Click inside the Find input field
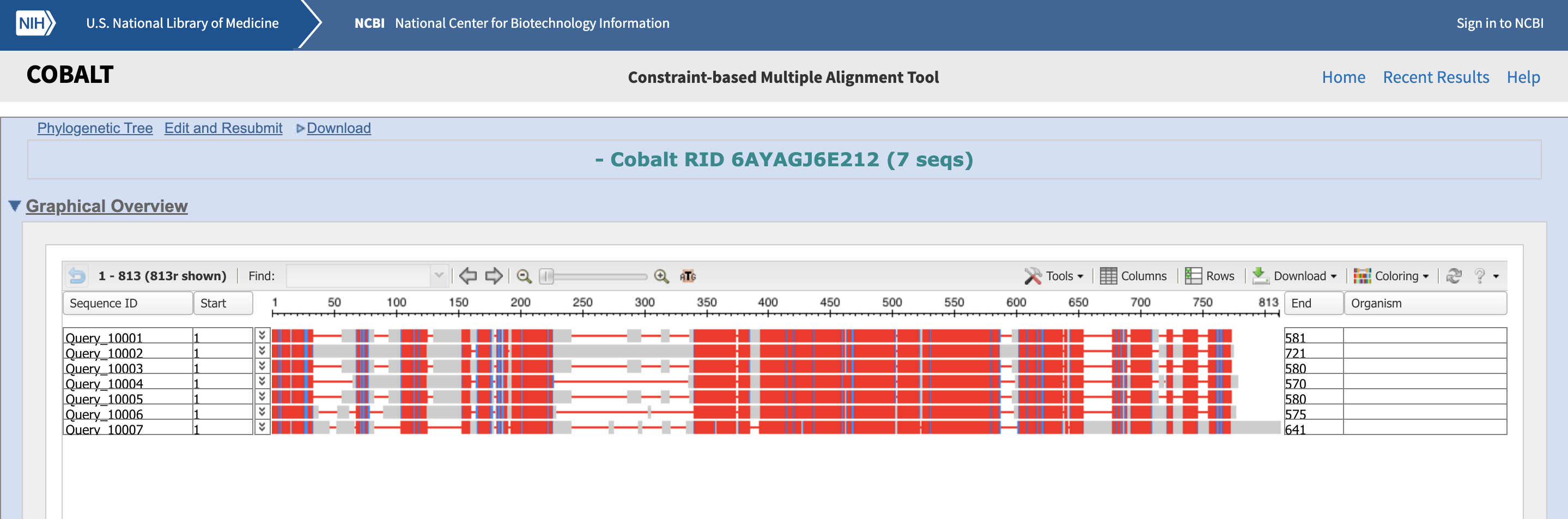The width and height of the screenshot is (1568, 519). point(358,276)
